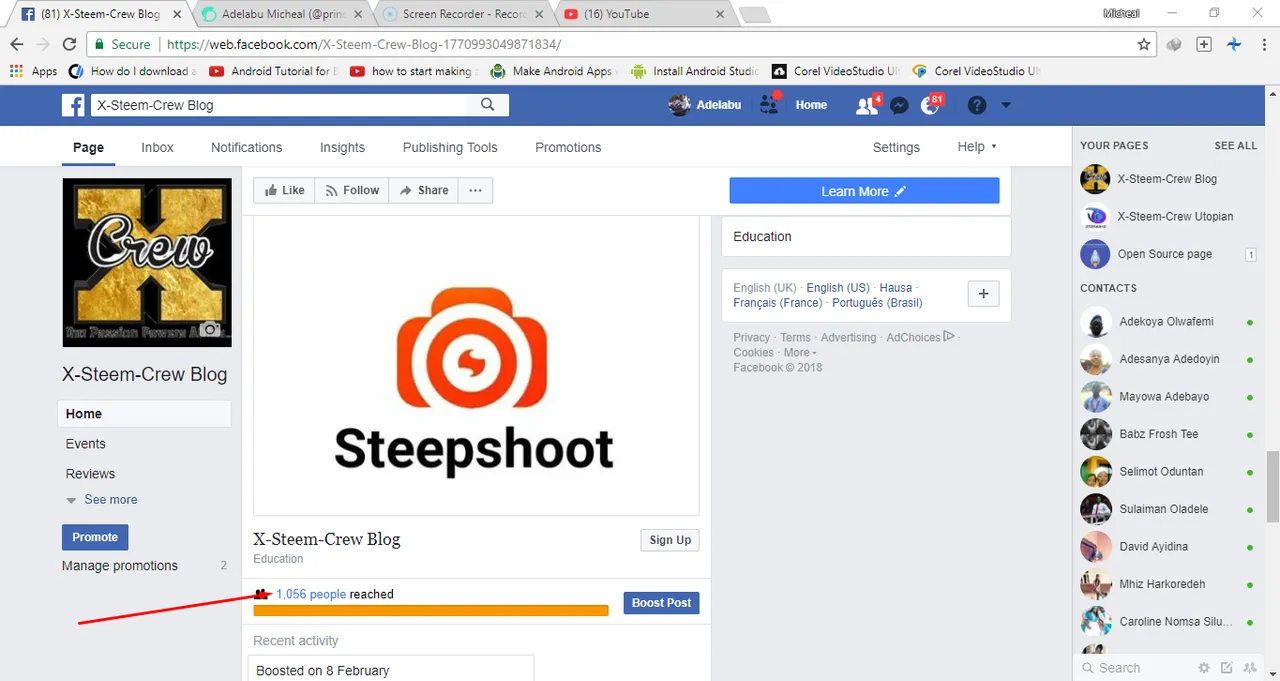
Task: Open the Apps shortcut in bookmarks bar
Action: 34,71
